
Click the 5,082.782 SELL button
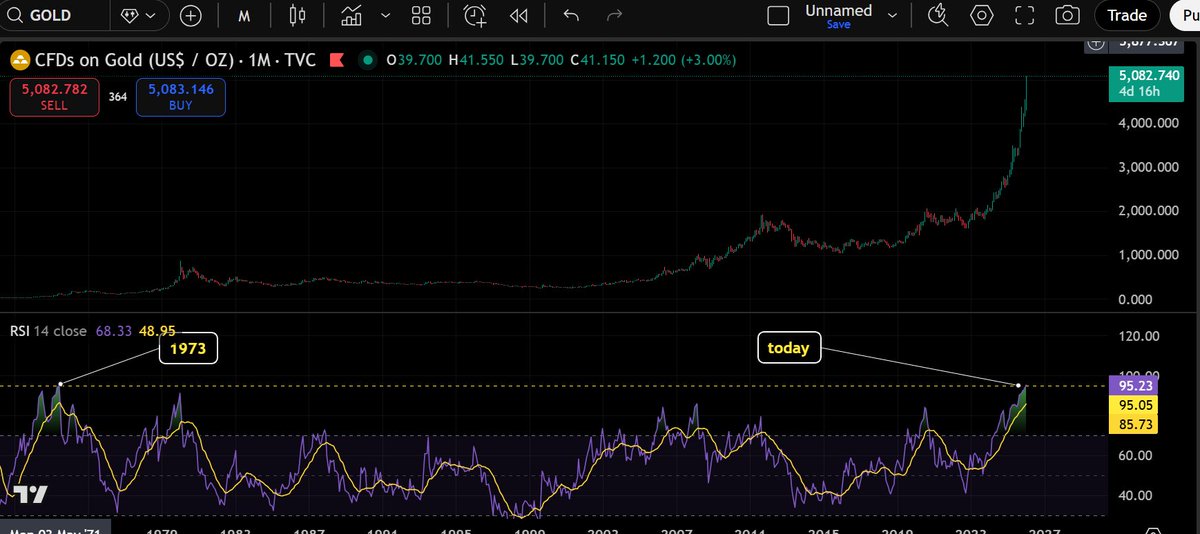[55, 97]
